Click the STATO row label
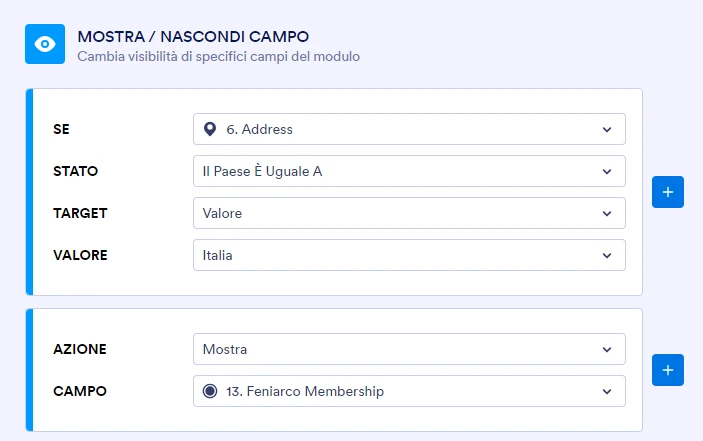 click(x=76, y=171)
